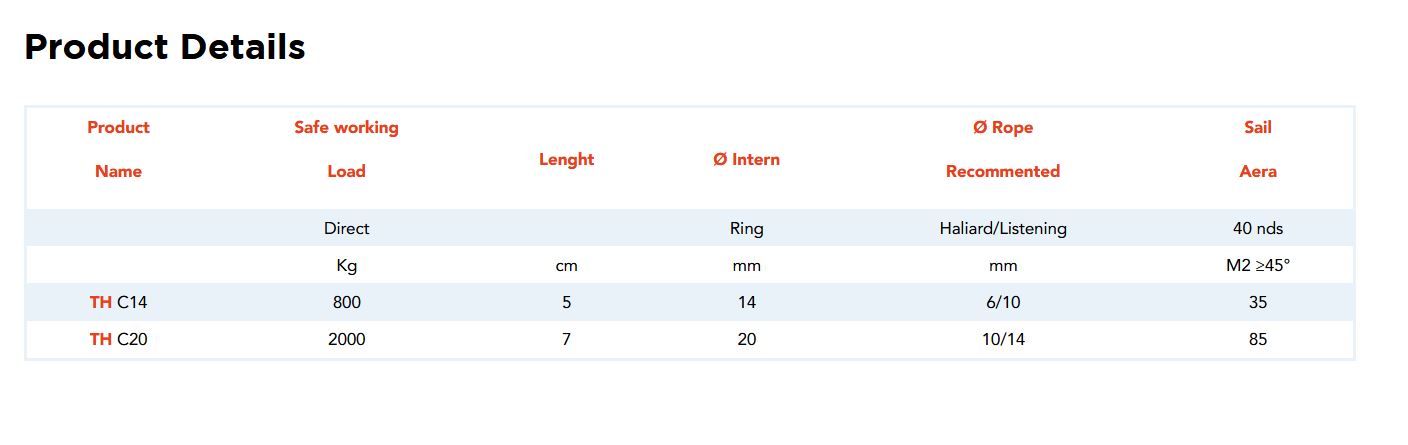
Task: Click the 6/10 rope diameter cell
Action: 1002,302
